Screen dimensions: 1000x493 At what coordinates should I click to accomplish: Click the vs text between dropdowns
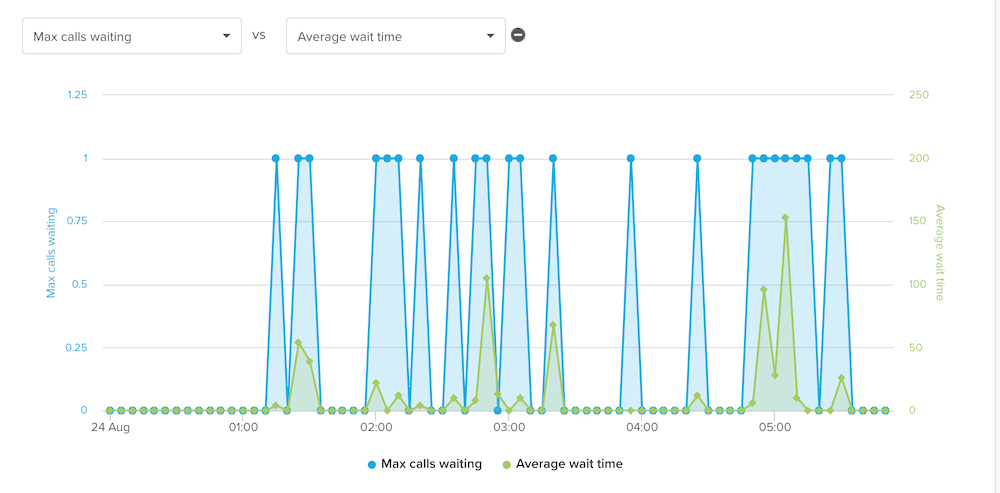coord(258,35)
